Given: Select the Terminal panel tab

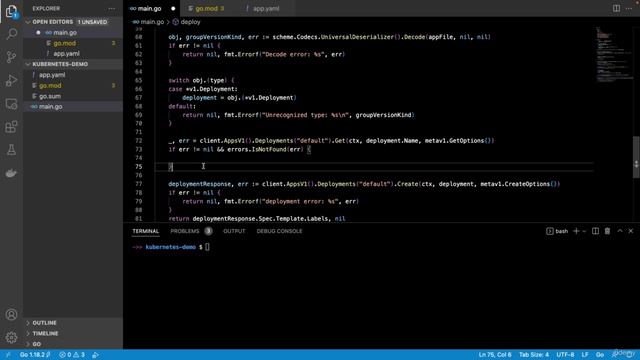Looking at the screenshot, I should click(145, 231).
